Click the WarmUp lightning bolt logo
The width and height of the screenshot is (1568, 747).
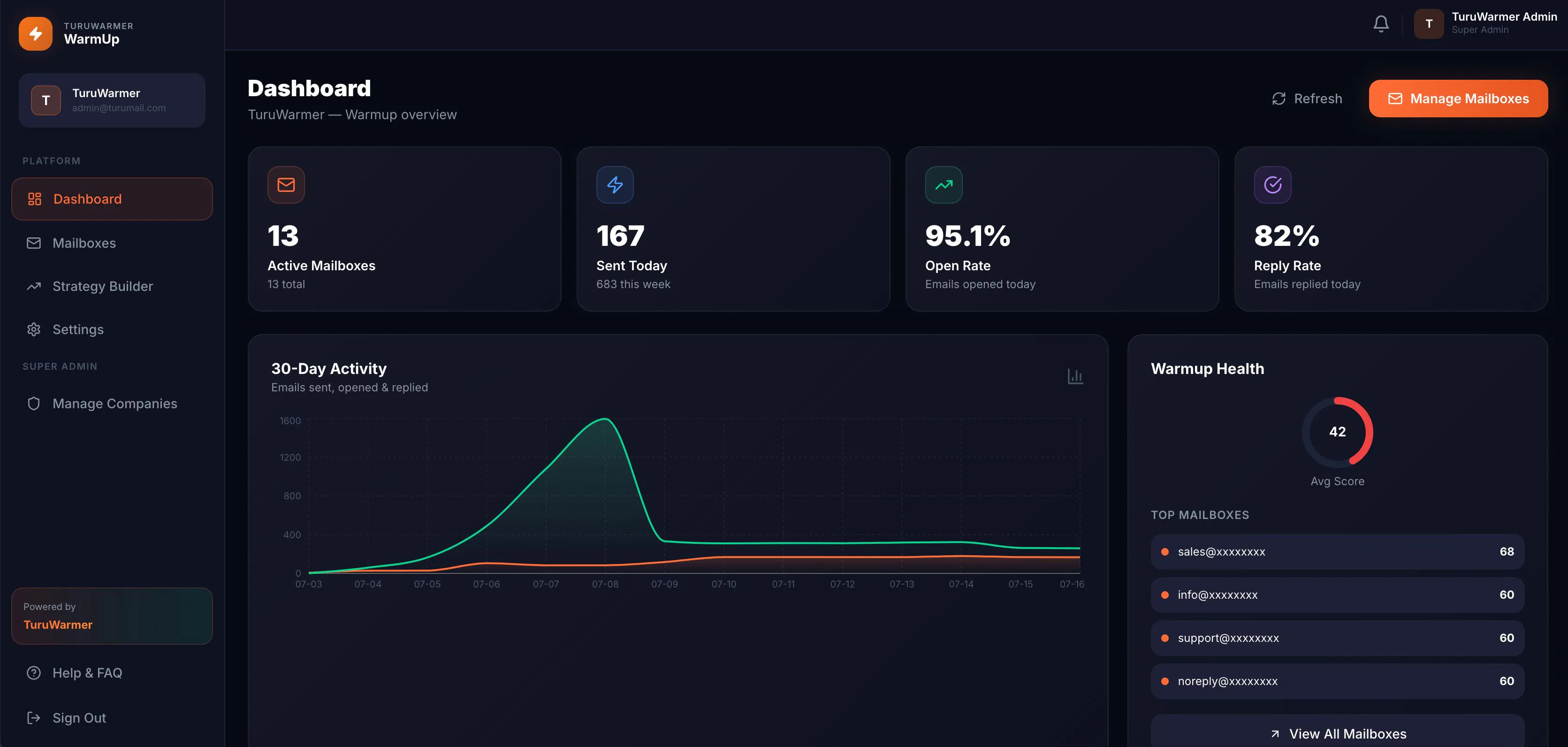(35, 33)
